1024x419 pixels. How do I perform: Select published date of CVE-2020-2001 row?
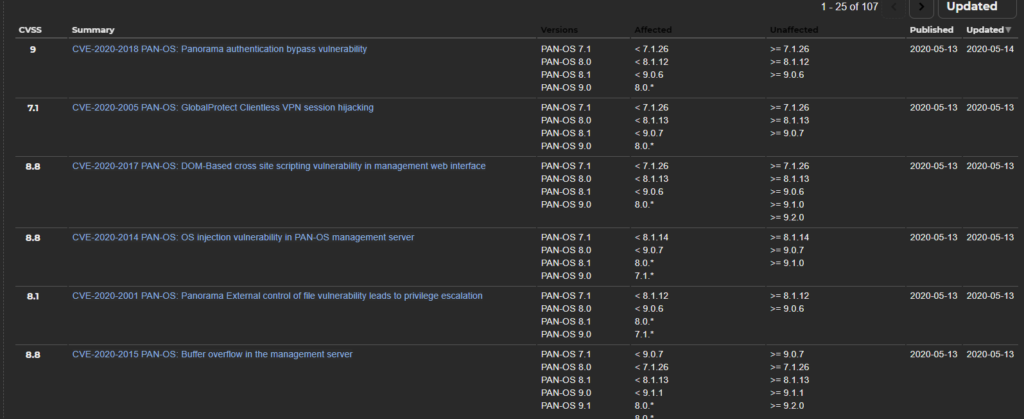933,296
